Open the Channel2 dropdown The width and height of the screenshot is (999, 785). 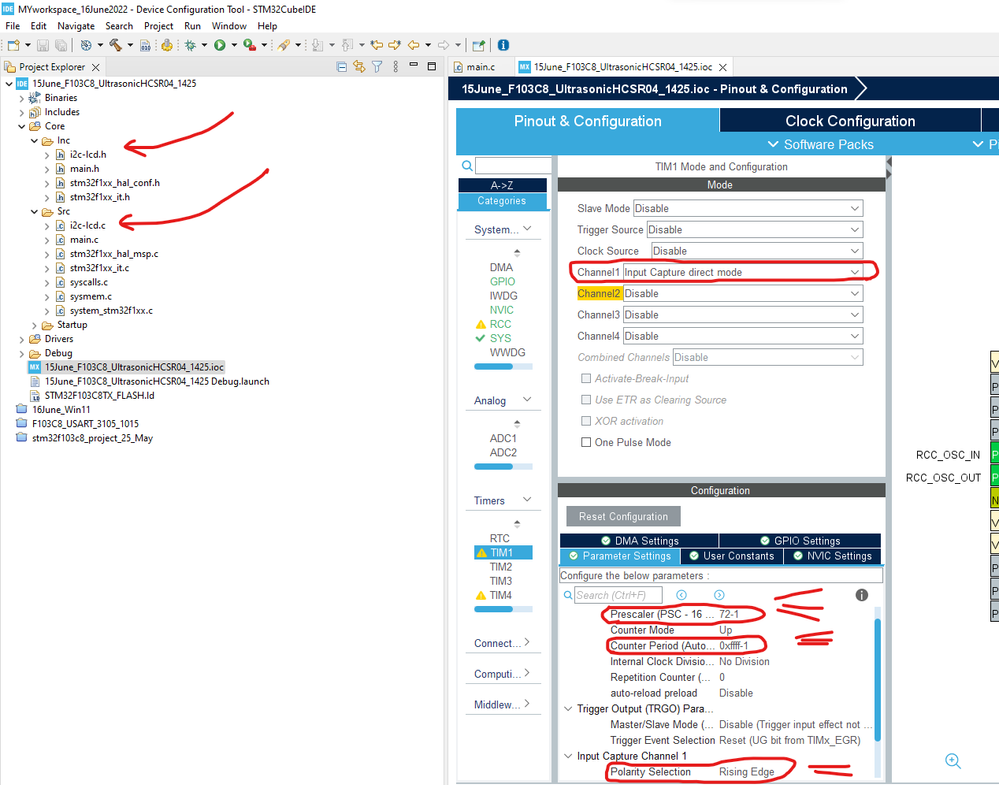click(743, 294)
